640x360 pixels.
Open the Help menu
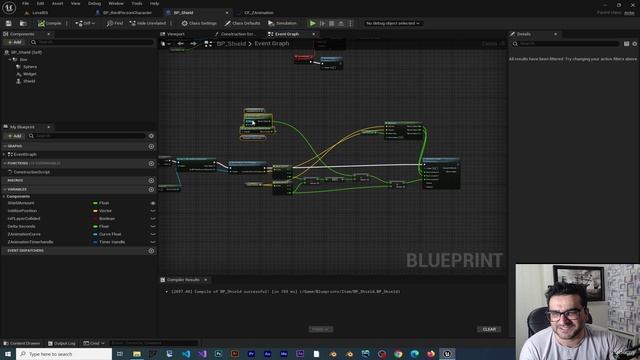point(154,3)
